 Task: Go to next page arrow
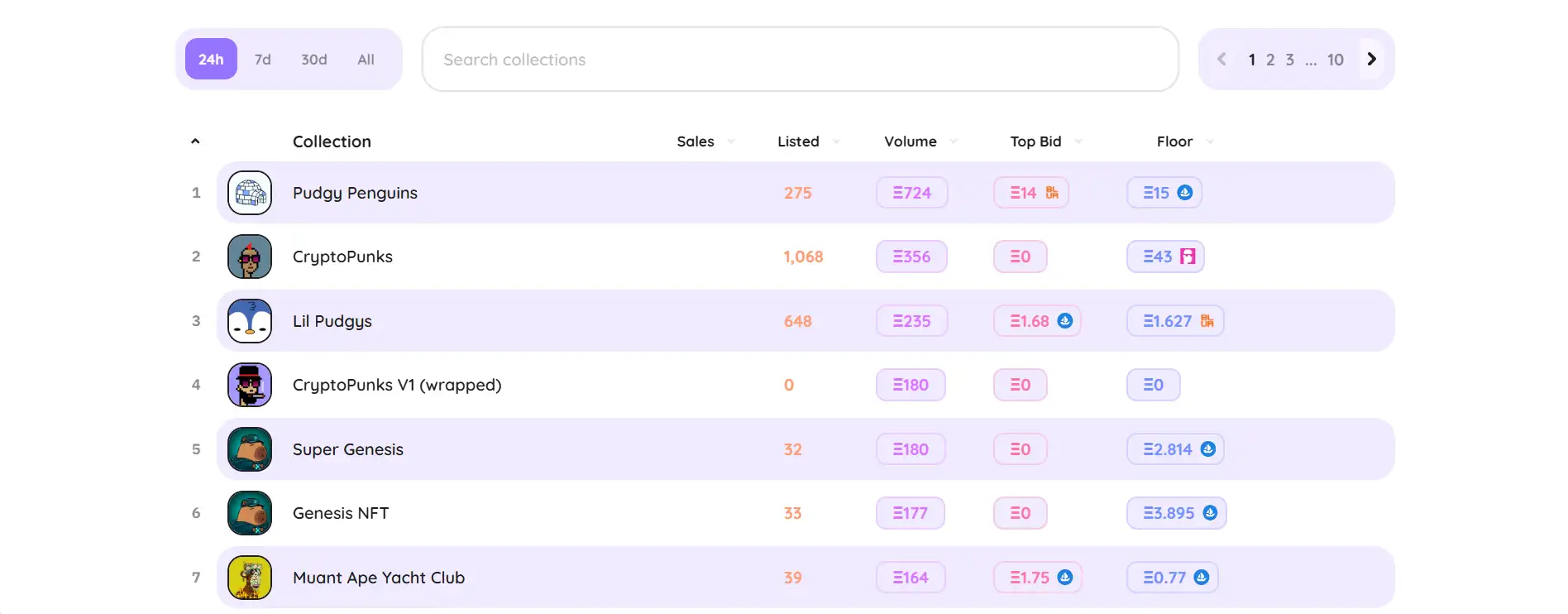tap(1371, 60)
